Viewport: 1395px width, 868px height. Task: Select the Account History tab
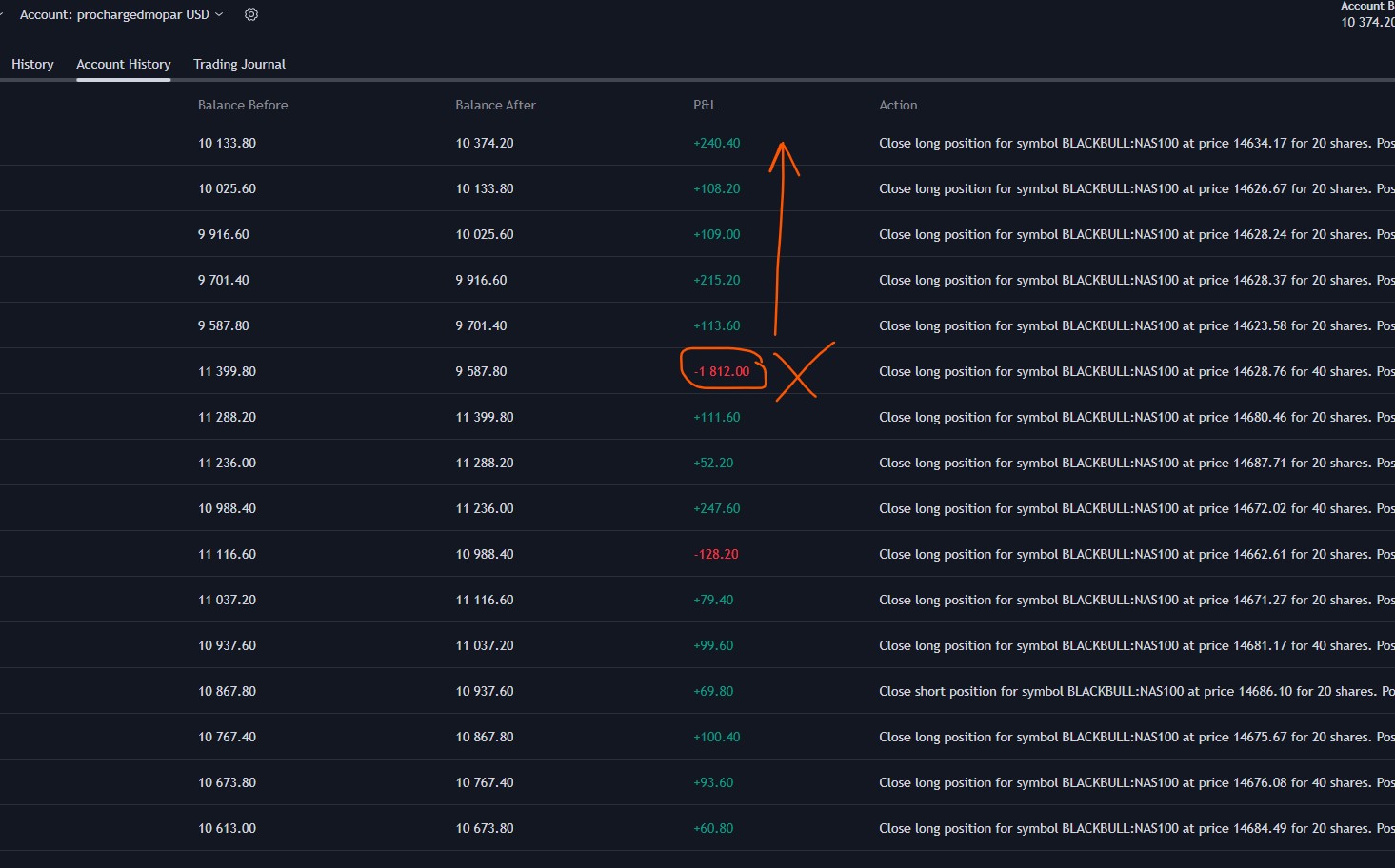(x=124, y=64)
